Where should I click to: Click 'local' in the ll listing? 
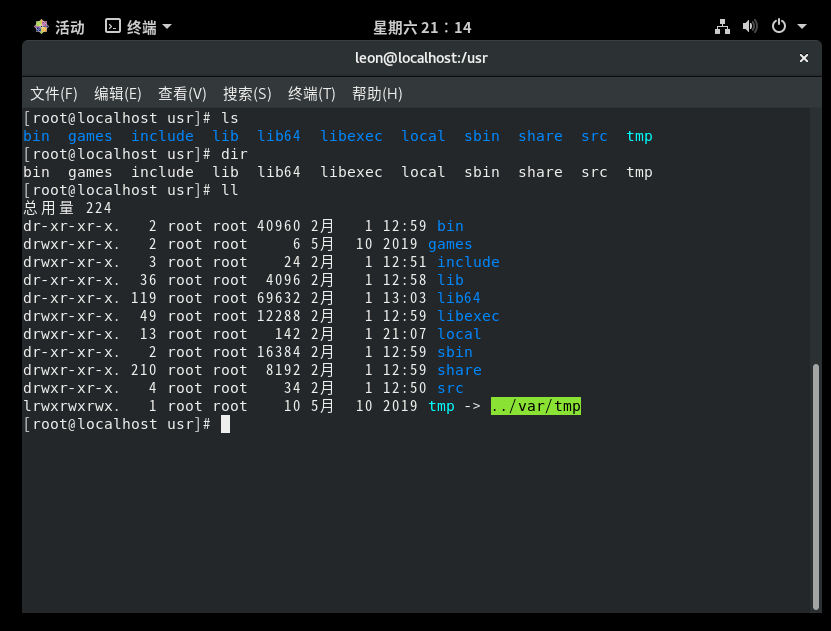click(459, 334)
